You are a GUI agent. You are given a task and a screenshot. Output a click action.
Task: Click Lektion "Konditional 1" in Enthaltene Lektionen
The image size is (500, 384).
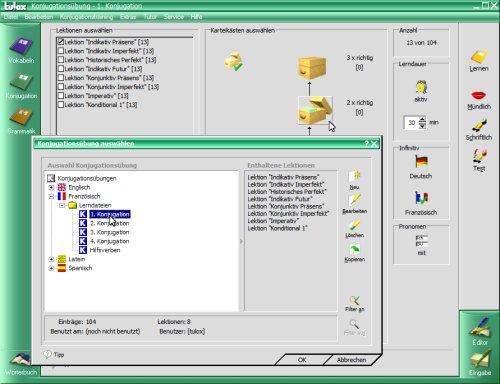click(x=277, y=228)
